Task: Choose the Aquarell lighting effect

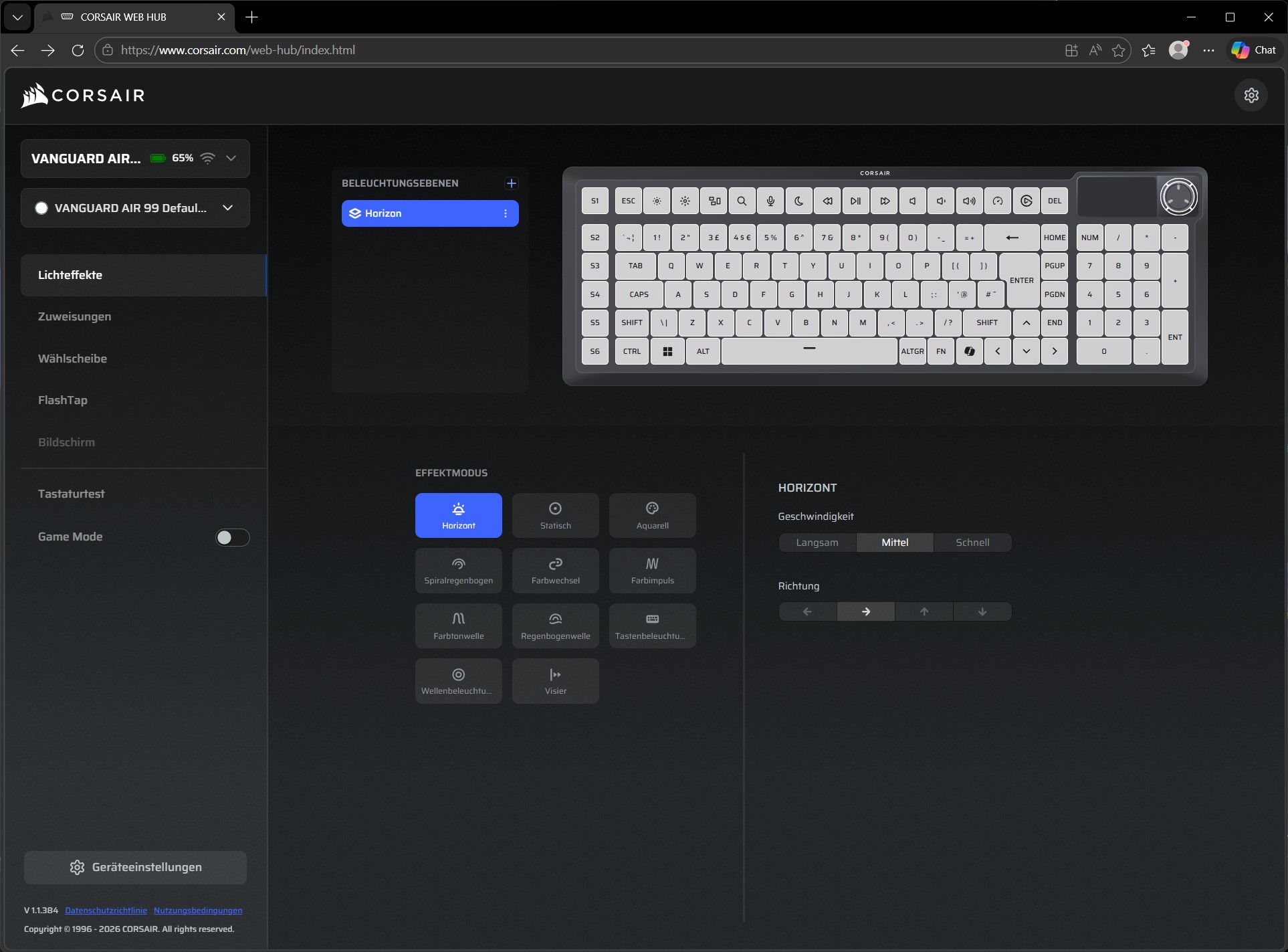Action: (652, 515)
